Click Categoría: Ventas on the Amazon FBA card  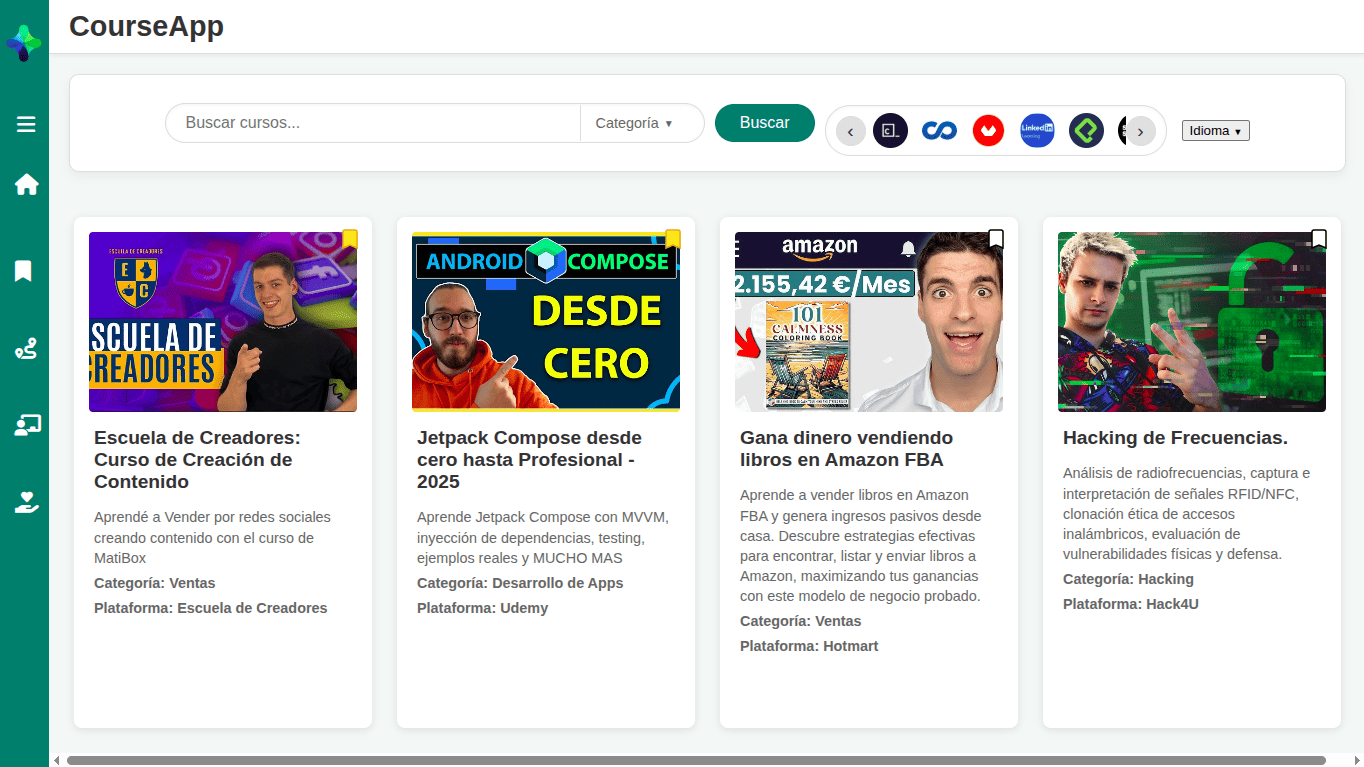800,621
